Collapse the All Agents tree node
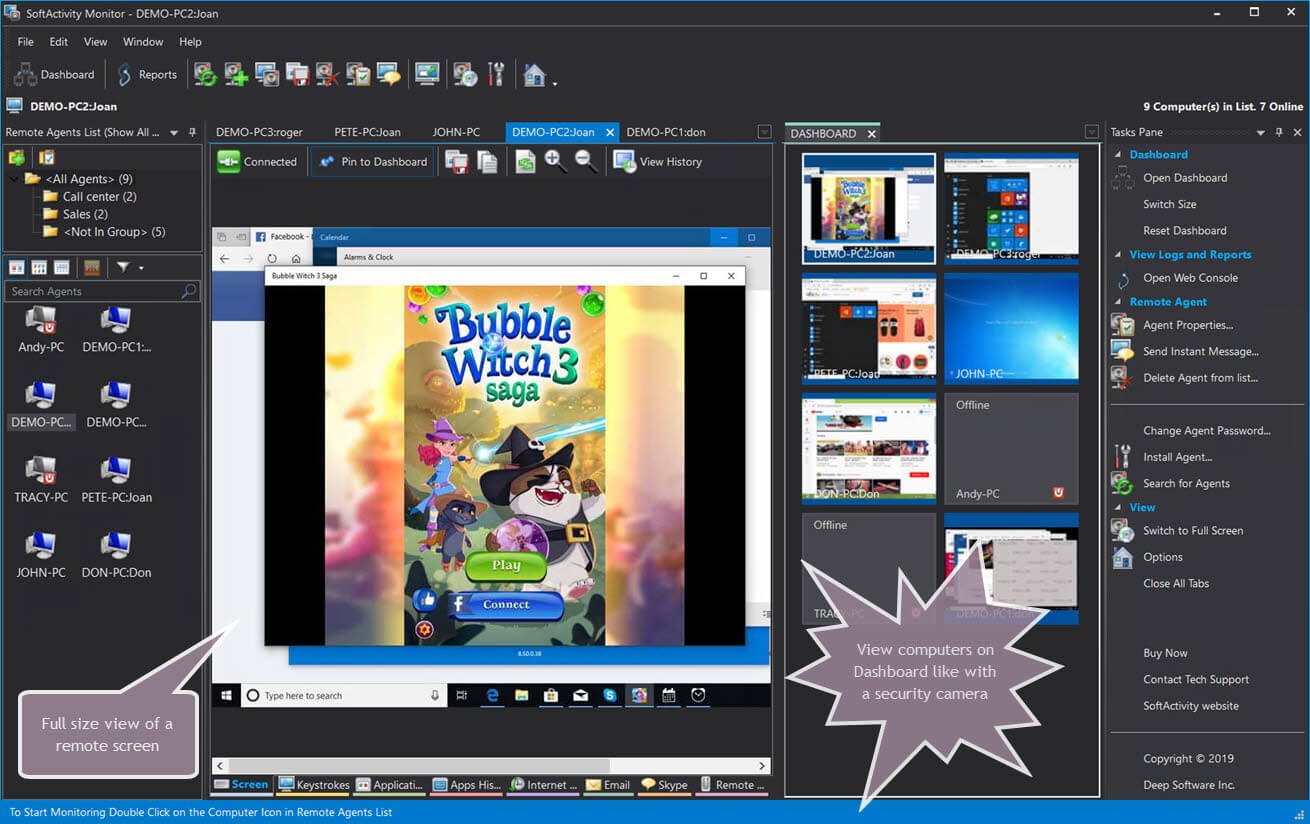This screenshot has height=824, width=1310. (x=13, y=179)
